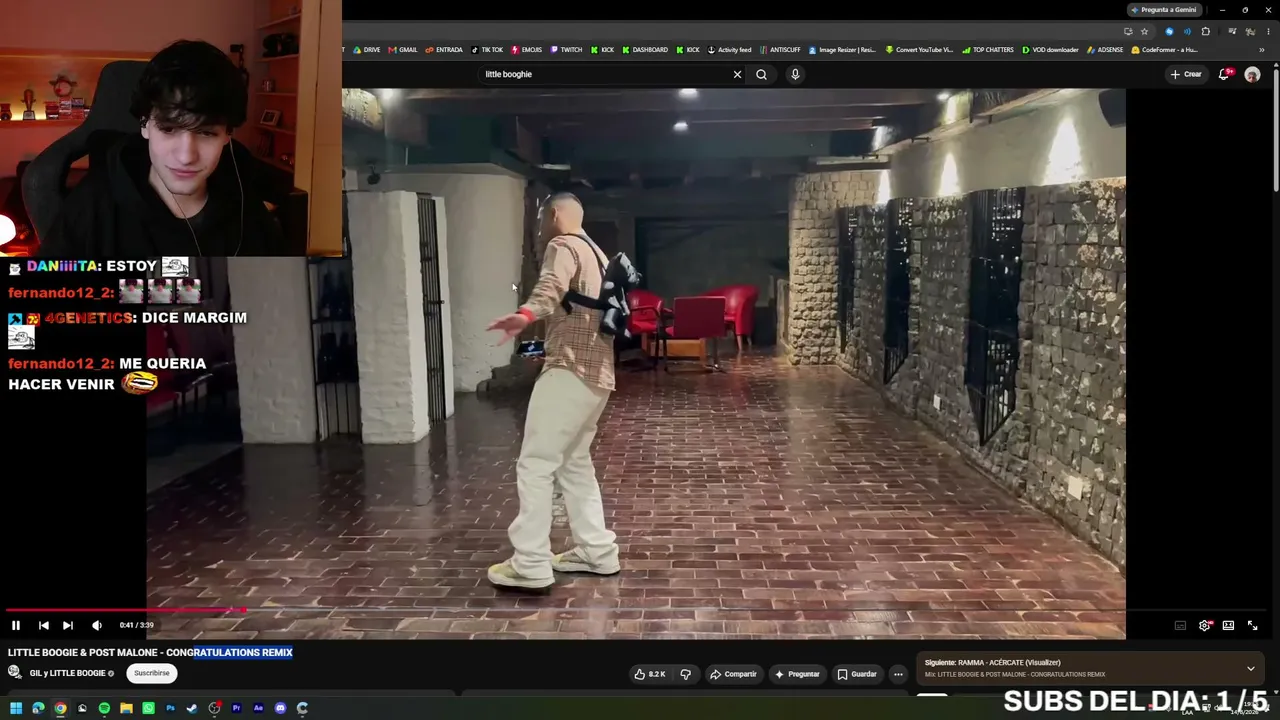The height and width of the screenshot is (720, 1280).
Task: Click the Pregunta a Gemini button
Action: (x=1163, y=10)
